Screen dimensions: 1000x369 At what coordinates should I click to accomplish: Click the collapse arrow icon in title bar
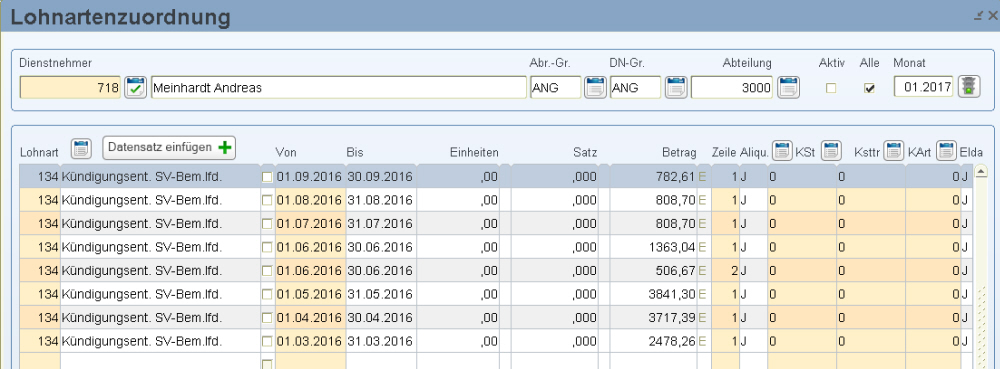tap(978, 17)
